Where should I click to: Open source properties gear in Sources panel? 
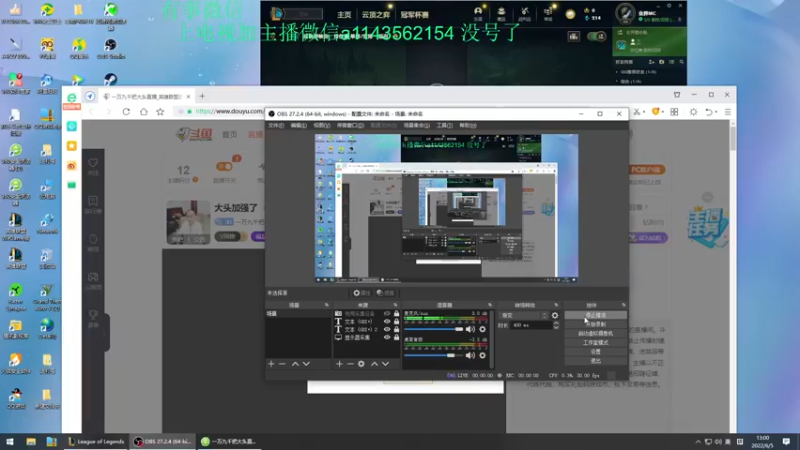(x=361, y=364)
